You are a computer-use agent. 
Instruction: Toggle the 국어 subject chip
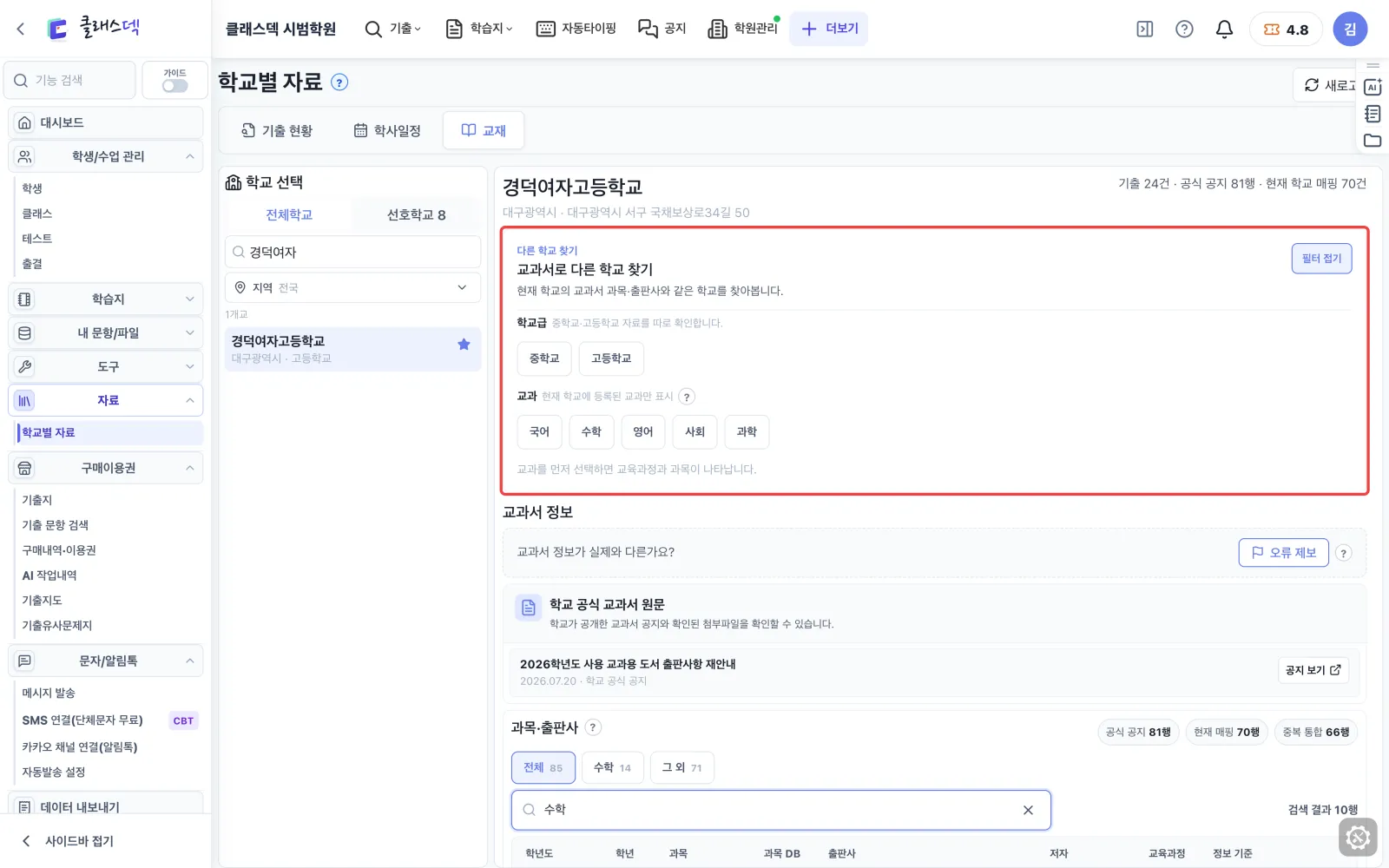tap(539, 431)
